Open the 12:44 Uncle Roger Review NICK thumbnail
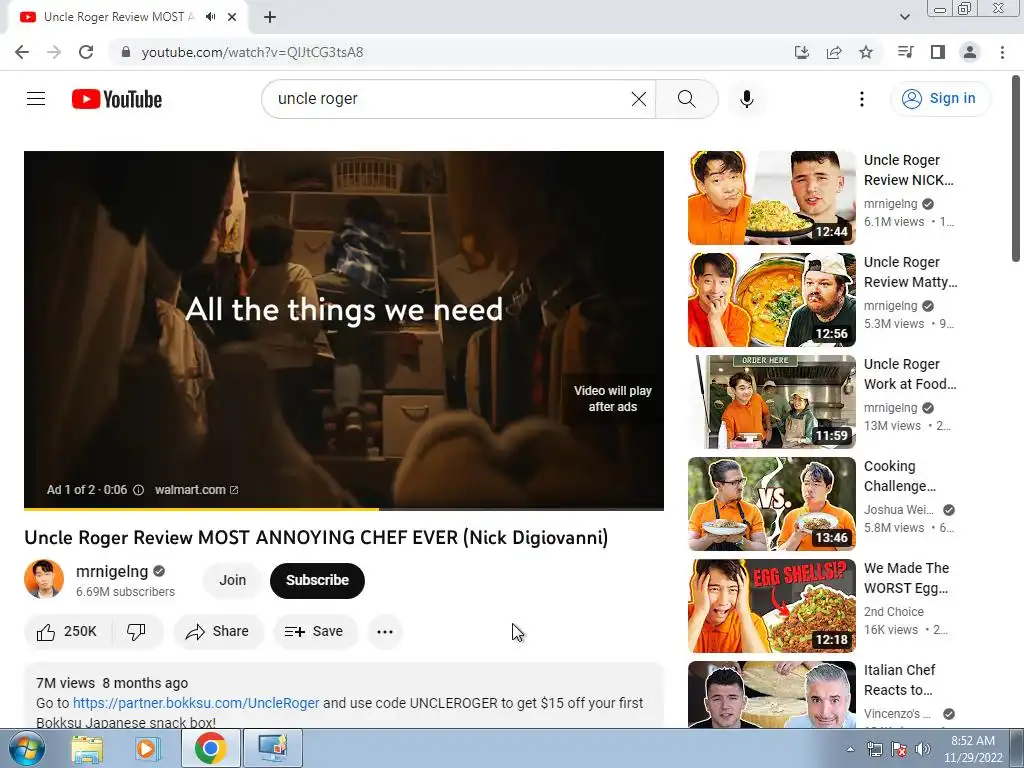Image resolution: width=1024 pixels, height=768 pixels. pos(771,198)
